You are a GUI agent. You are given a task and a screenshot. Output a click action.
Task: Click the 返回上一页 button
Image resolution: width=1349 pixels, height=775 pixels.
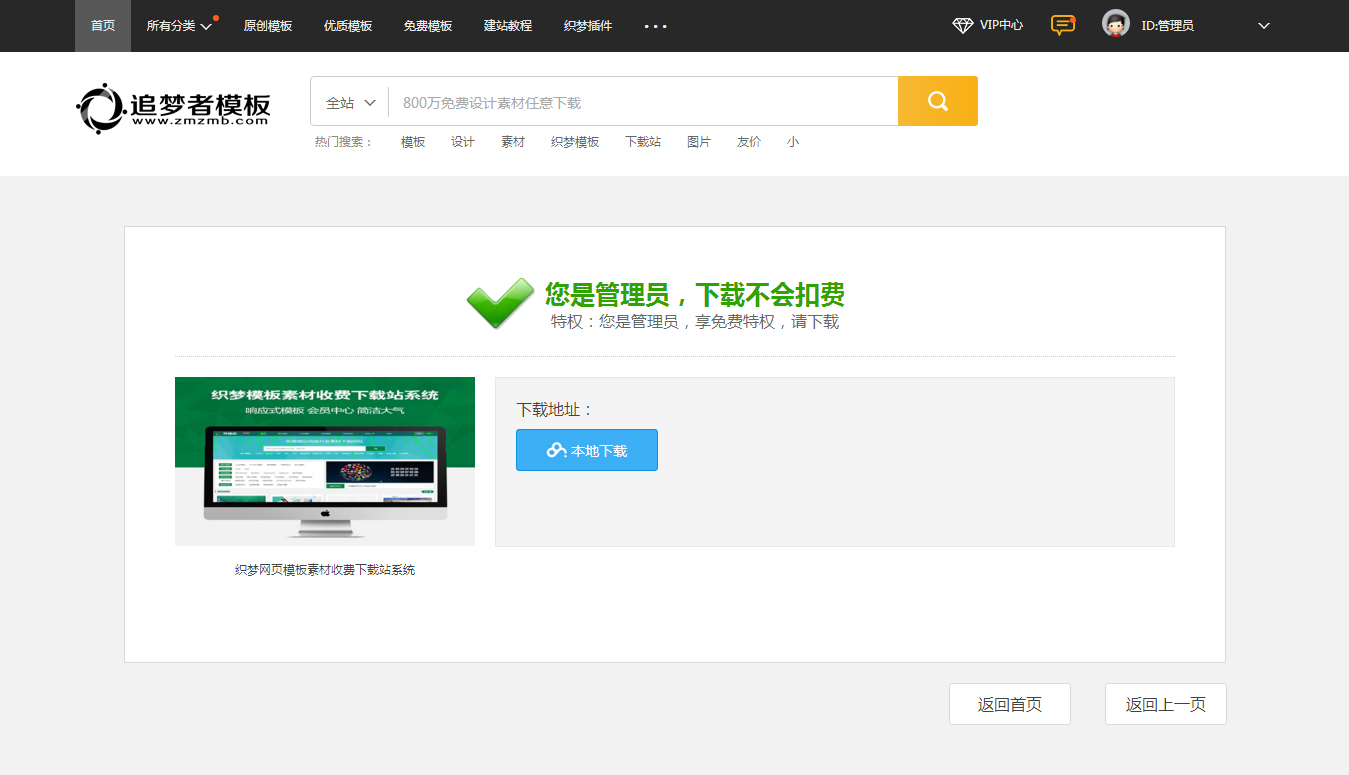click(x=1165, y=704)
